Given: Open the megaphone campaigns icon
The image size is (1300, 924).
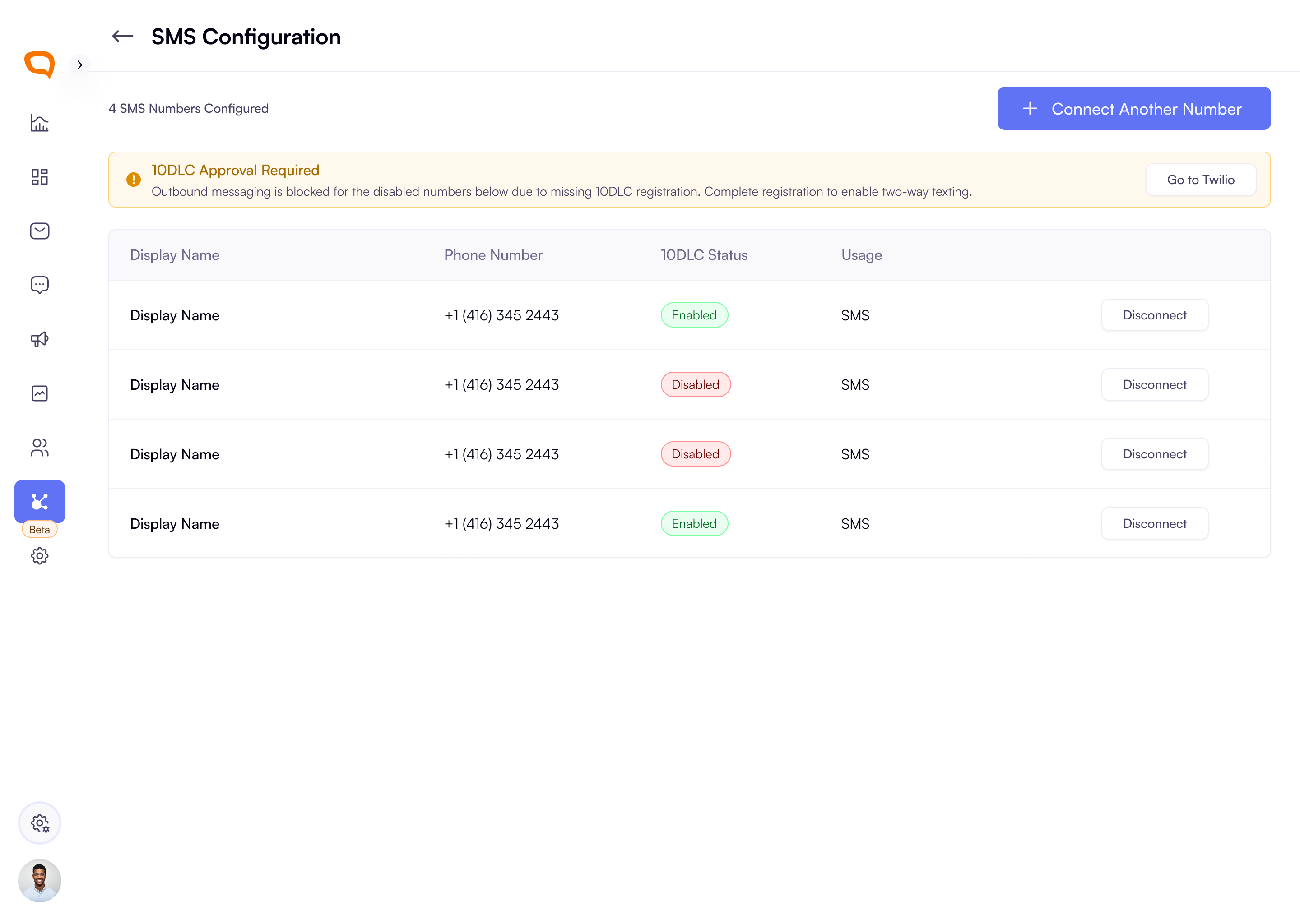Looking at the screenshot, I should pos(39,339).
